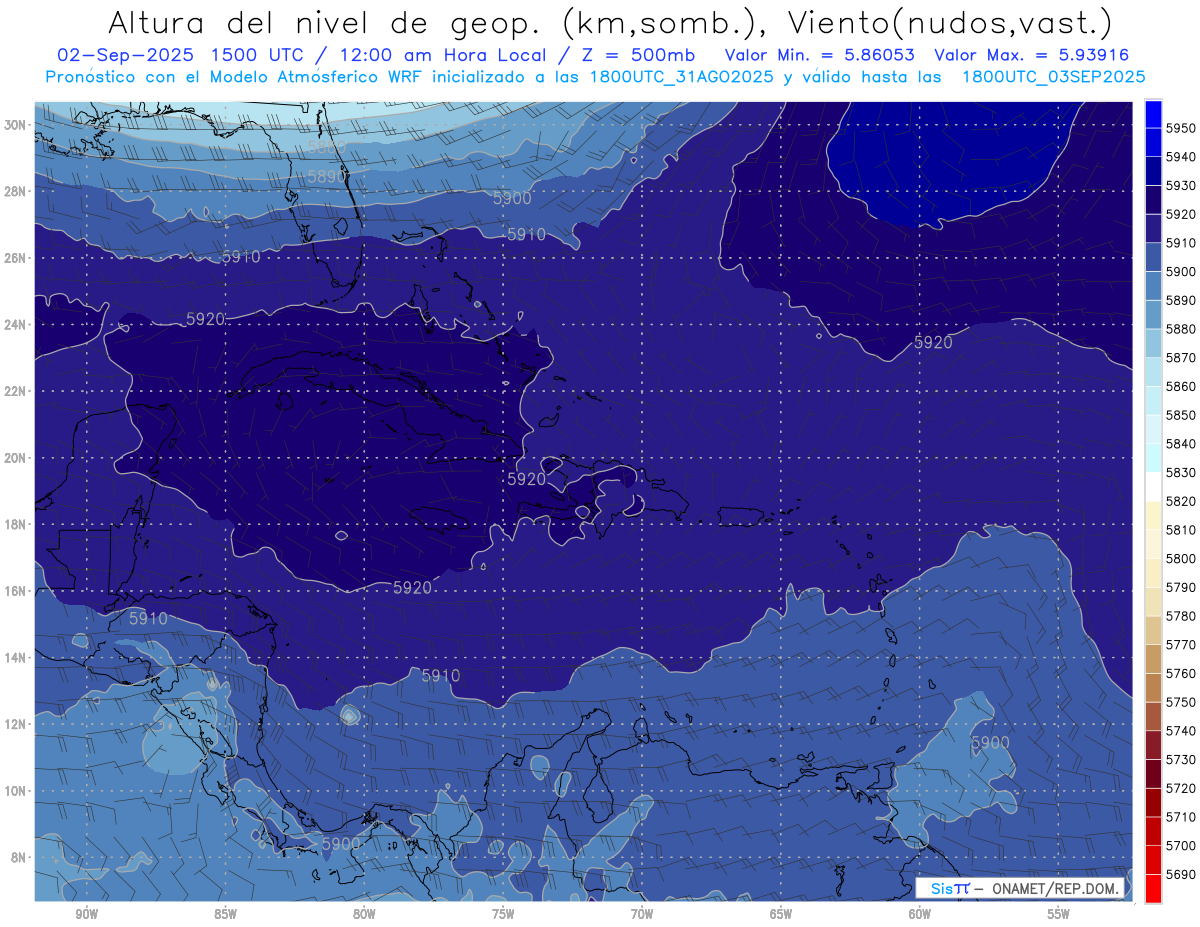Click the 24N latitude axis label
This screenshot has width=1200, height=927.
pyautogui.click(x=15, y=325)
